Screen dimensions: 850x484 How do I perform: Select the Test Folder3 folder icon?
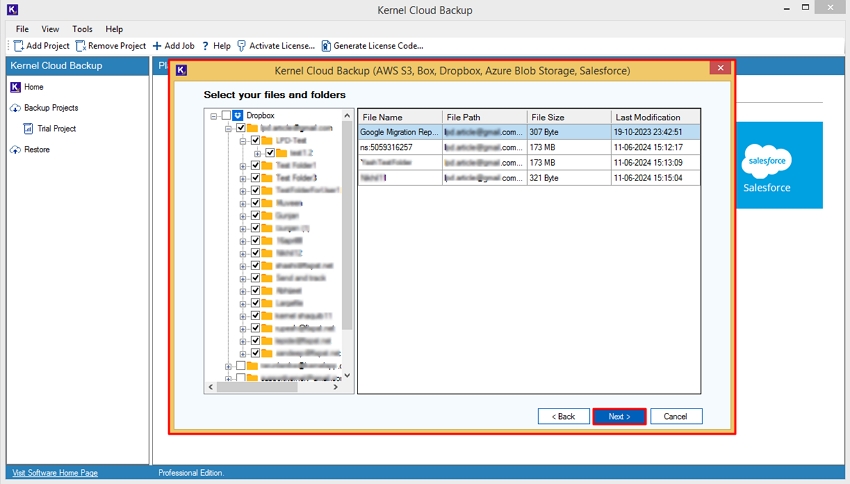pos(267,178)
